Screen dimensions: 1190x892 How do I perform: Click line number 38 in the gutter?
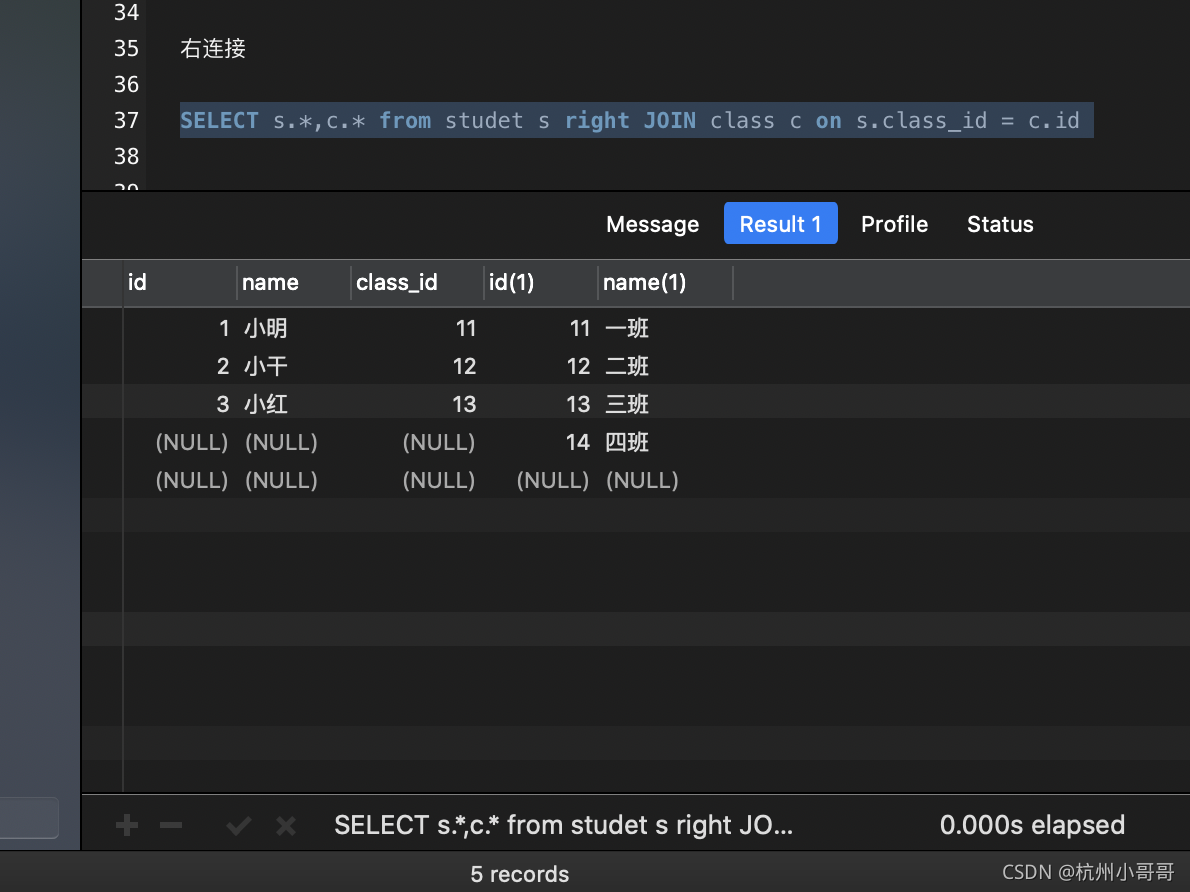point(127,156)
